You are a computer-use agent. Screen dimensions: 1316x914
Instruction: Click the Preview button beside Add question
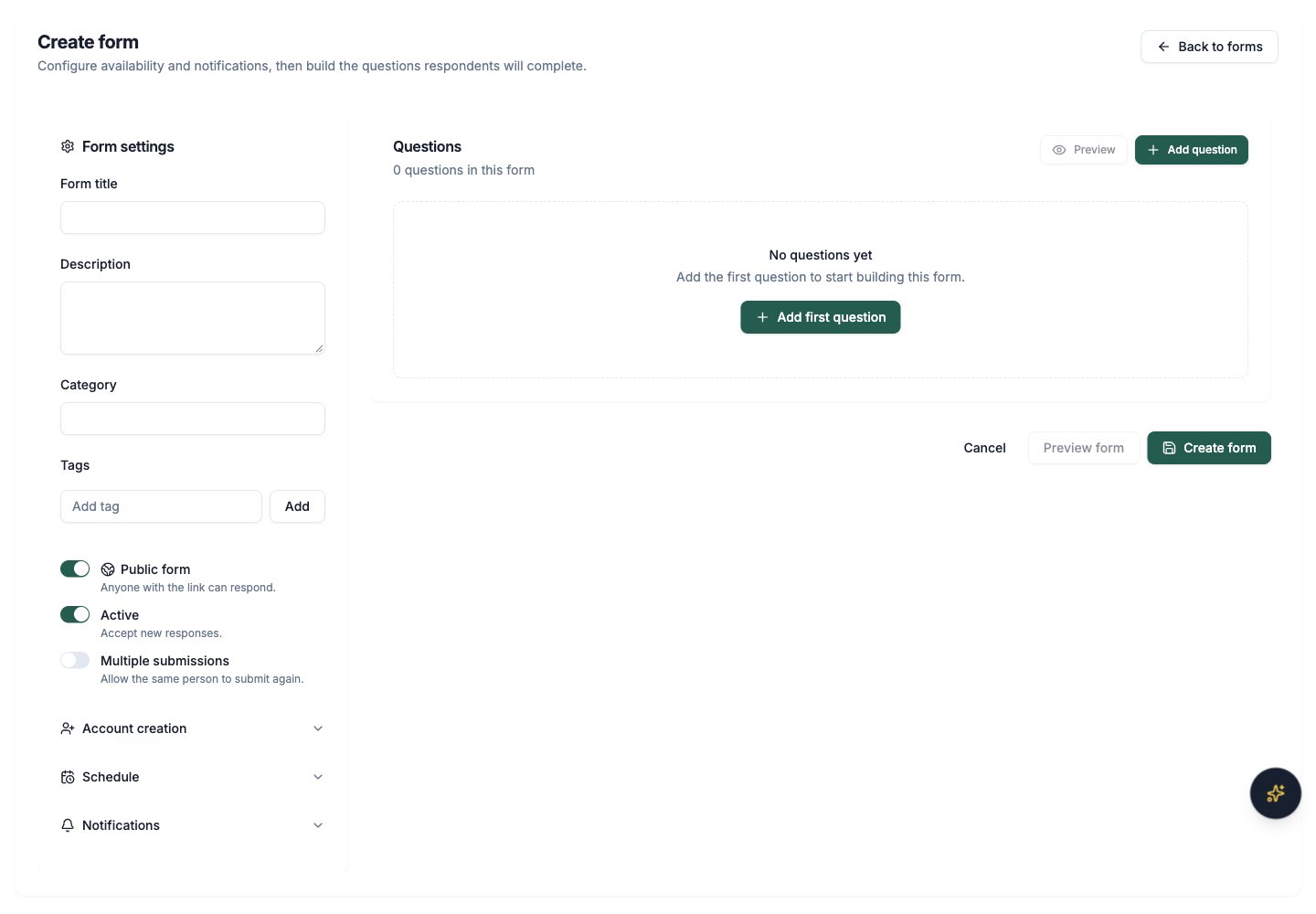point(1084,150)
